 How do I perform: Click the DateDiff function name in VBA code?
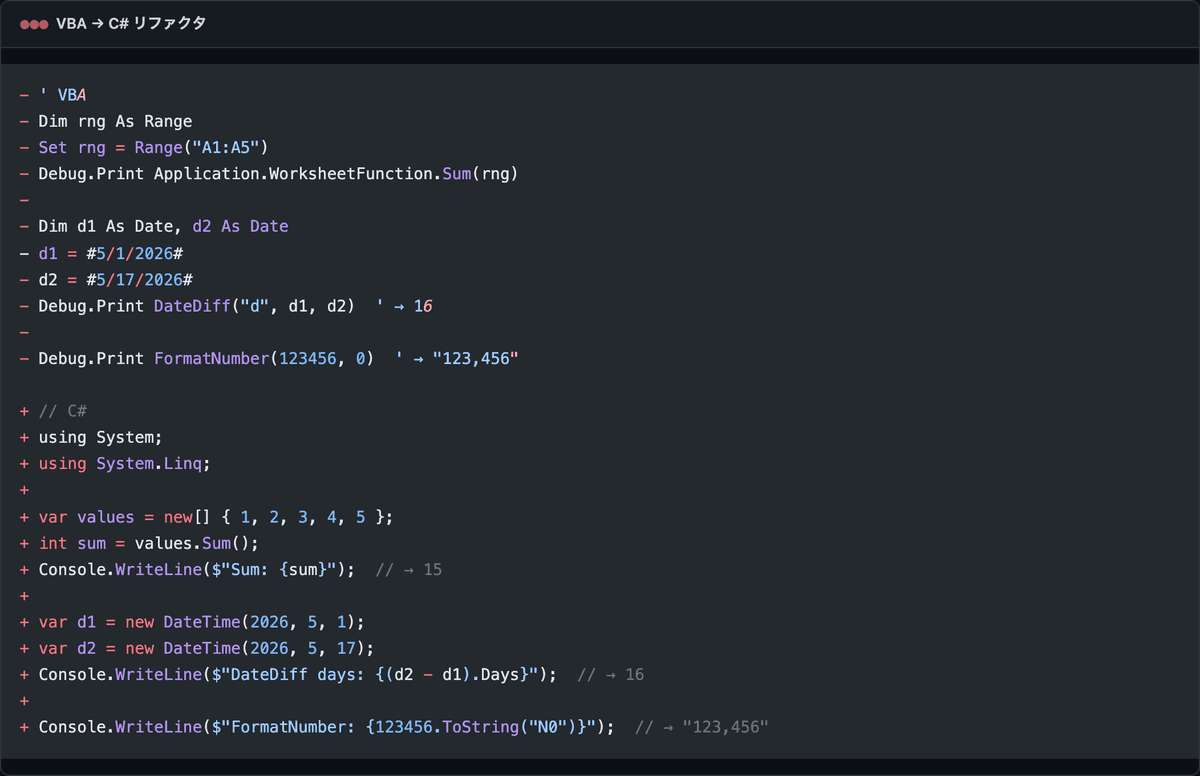tap(193, 306)
